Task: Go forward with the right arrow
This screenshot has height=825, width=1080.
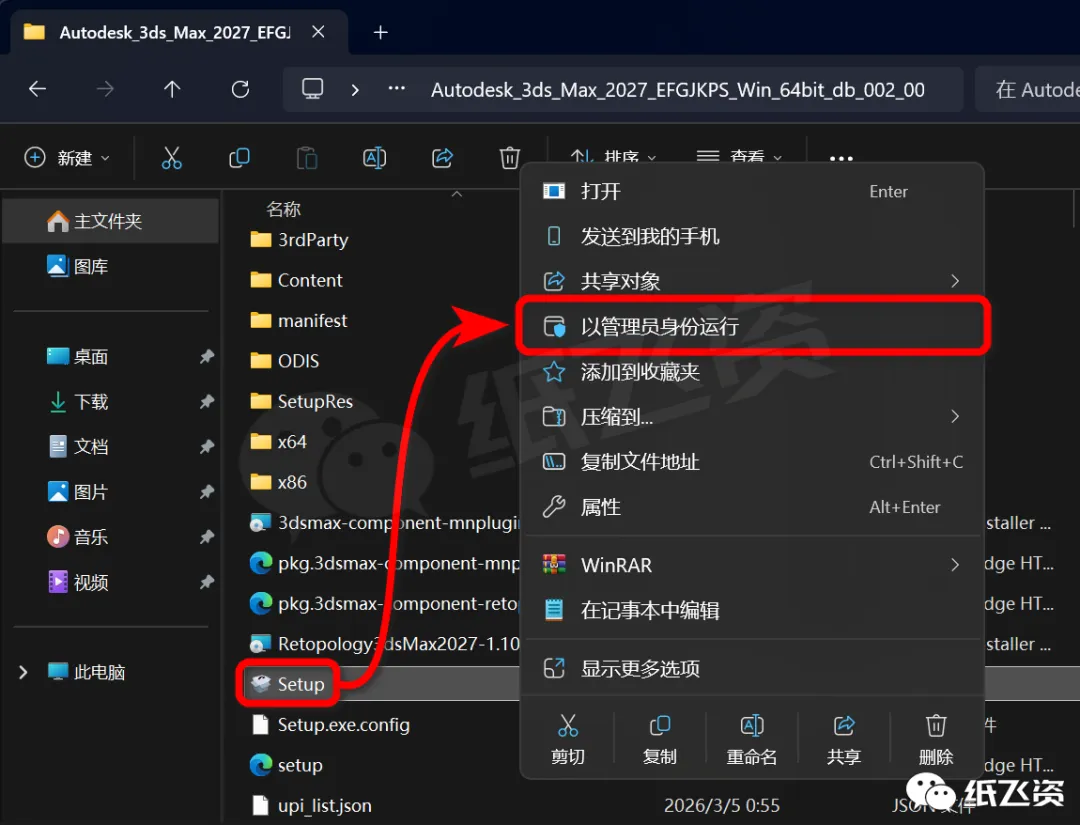Action: point(105,89)
